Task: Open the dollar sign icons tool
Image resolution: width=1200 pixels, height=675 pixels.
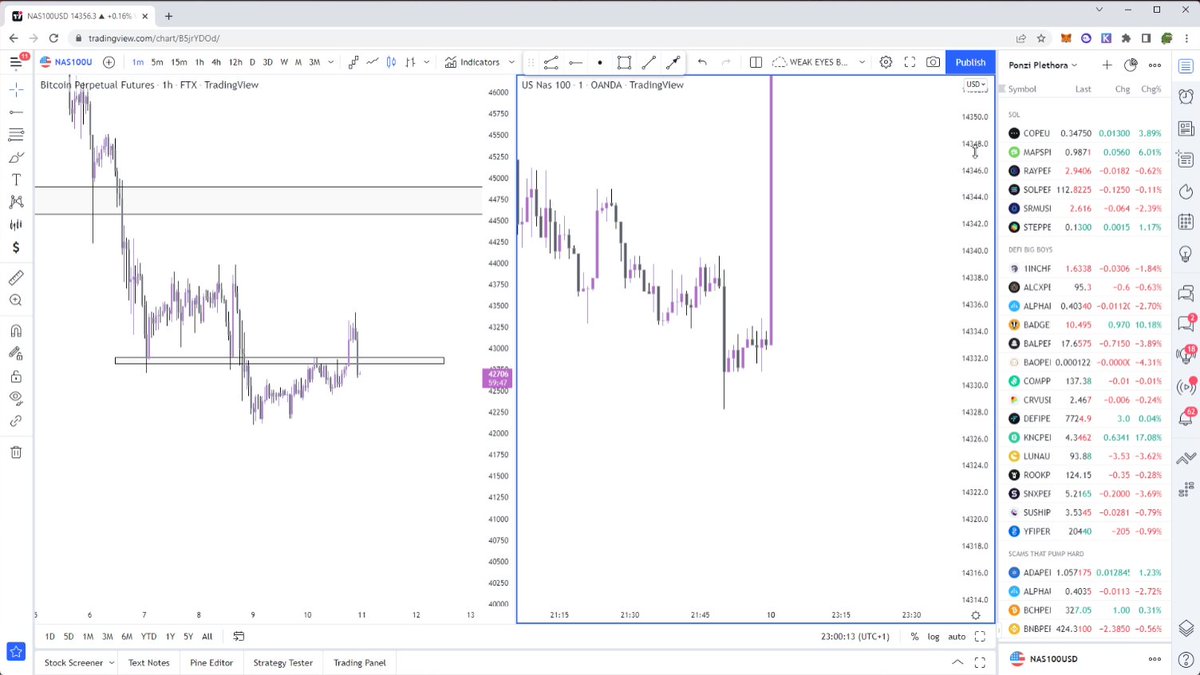Action: point(16,247)
